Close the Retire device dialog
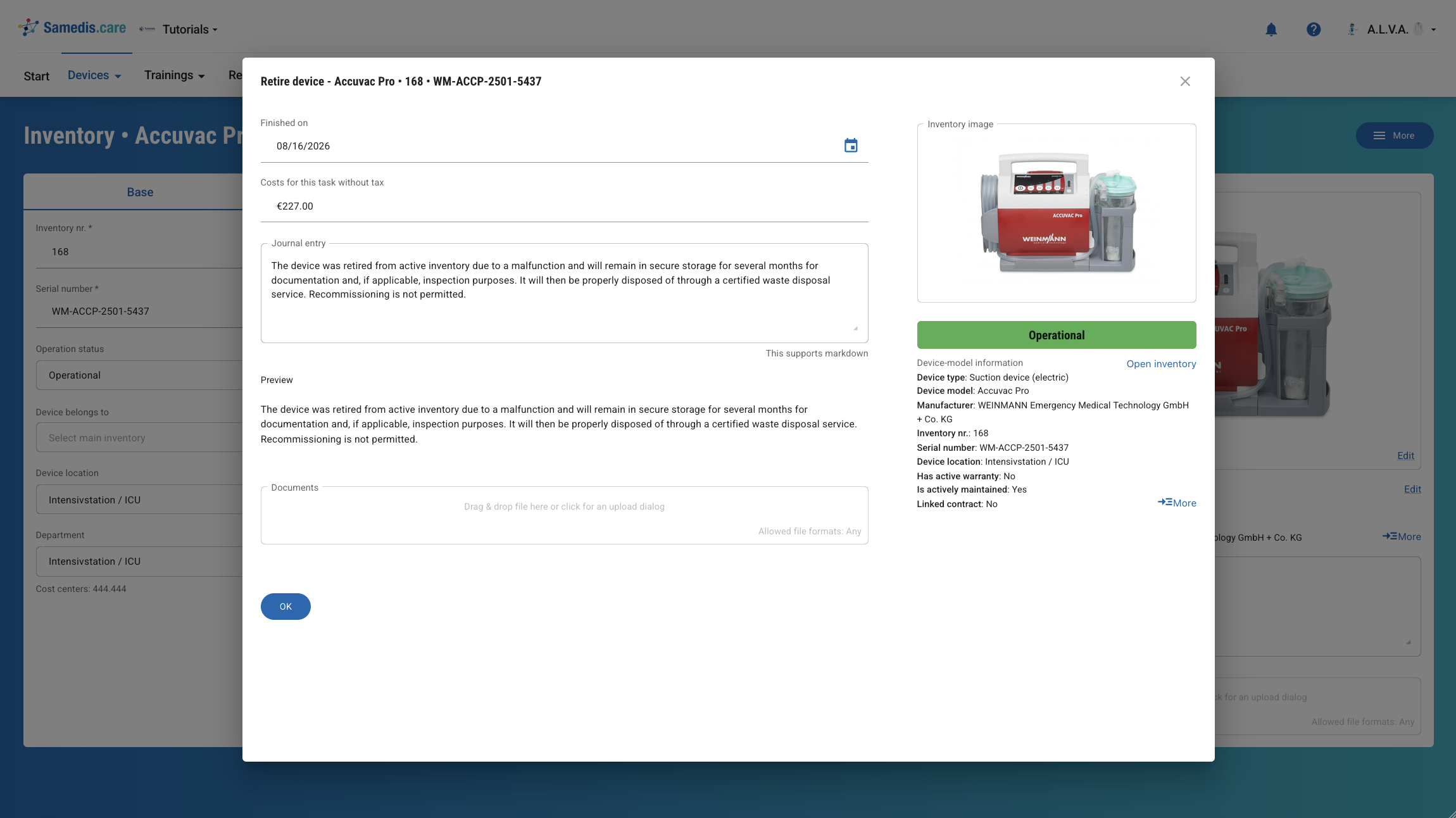1456x818 pixels. tap(1185, 82)
